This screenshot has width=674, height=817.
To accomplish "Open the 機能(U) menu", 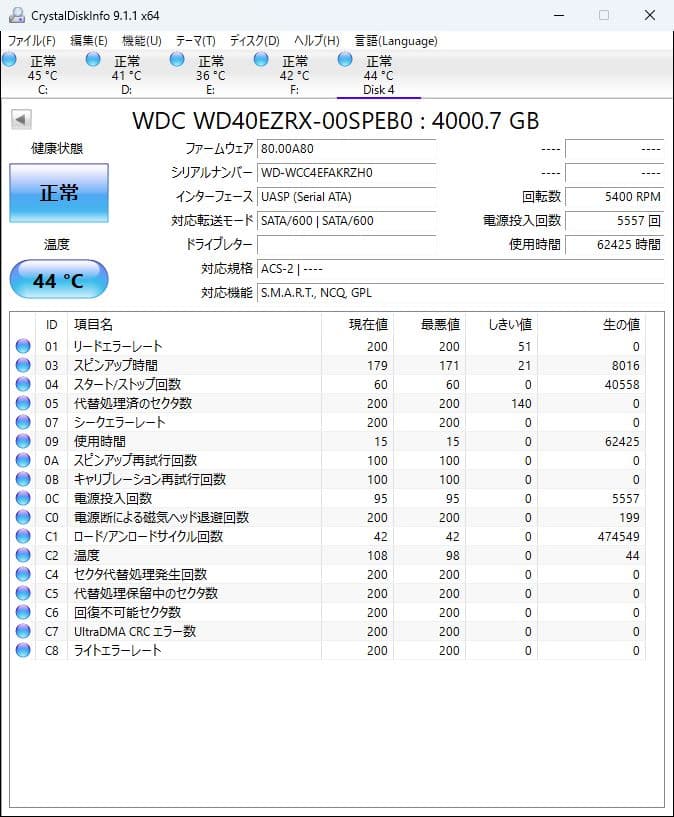I will (142, 41).
